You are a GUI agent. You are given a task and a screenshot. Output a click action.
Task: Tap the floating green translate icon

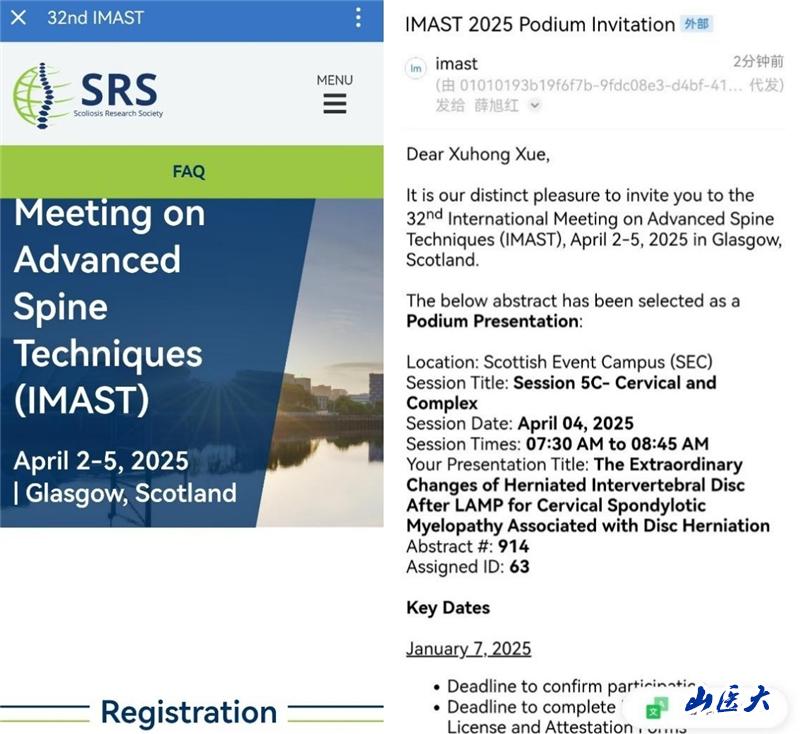[656, 709]
